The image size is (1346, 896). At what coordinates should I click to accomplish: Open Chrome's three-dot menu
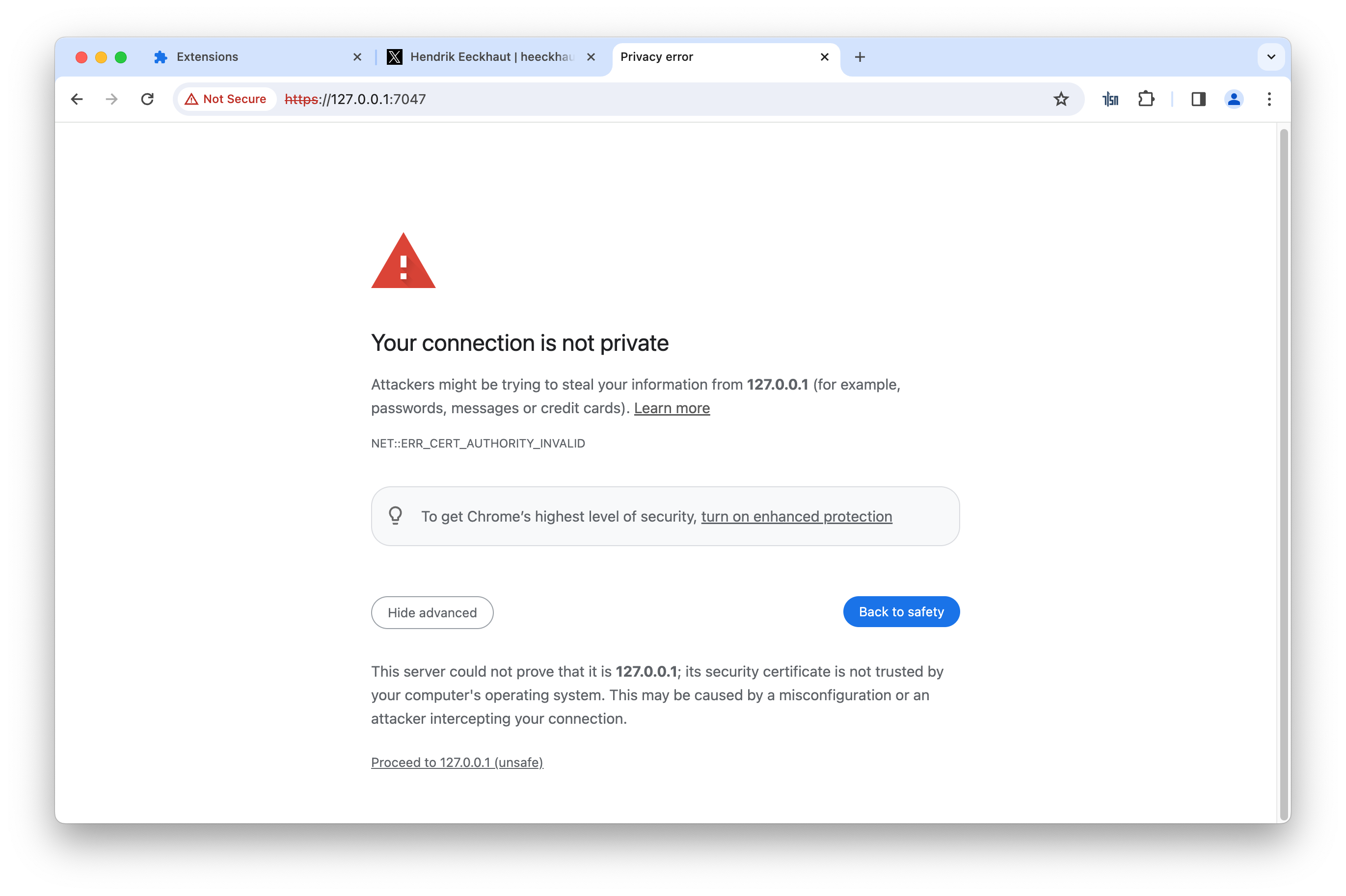pos(1269,100)
